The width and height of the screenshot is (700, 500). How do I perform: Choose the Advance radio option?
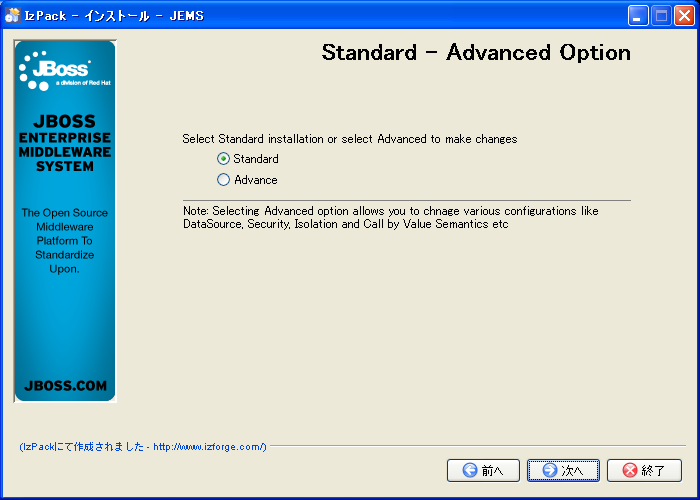tap(223, 180)
